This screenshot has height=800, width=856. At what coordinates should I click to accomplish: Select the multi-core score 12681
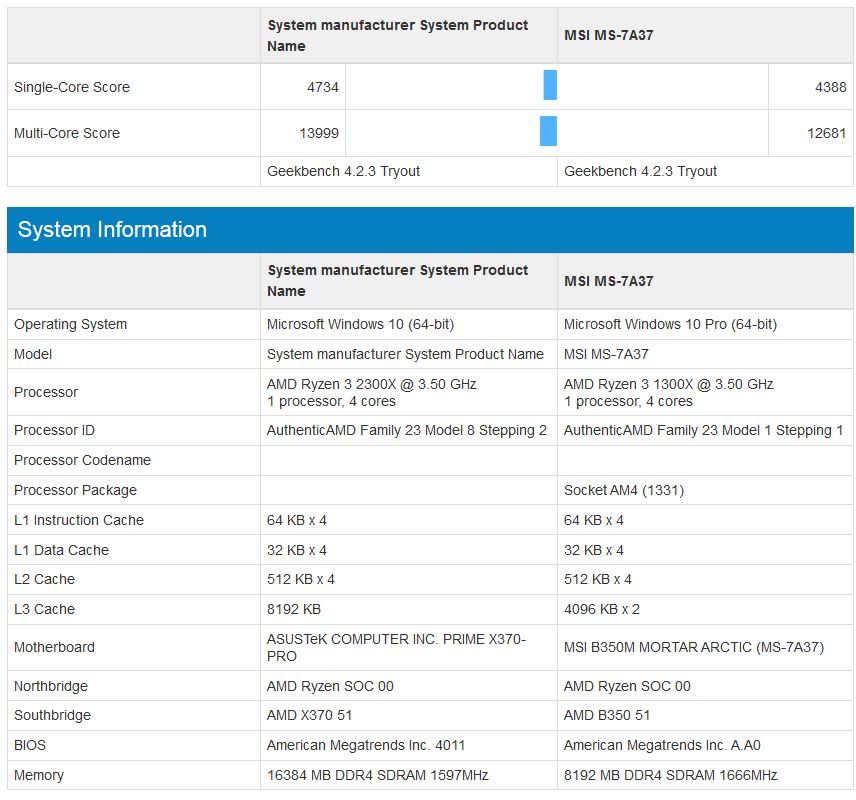click(827, 133)
